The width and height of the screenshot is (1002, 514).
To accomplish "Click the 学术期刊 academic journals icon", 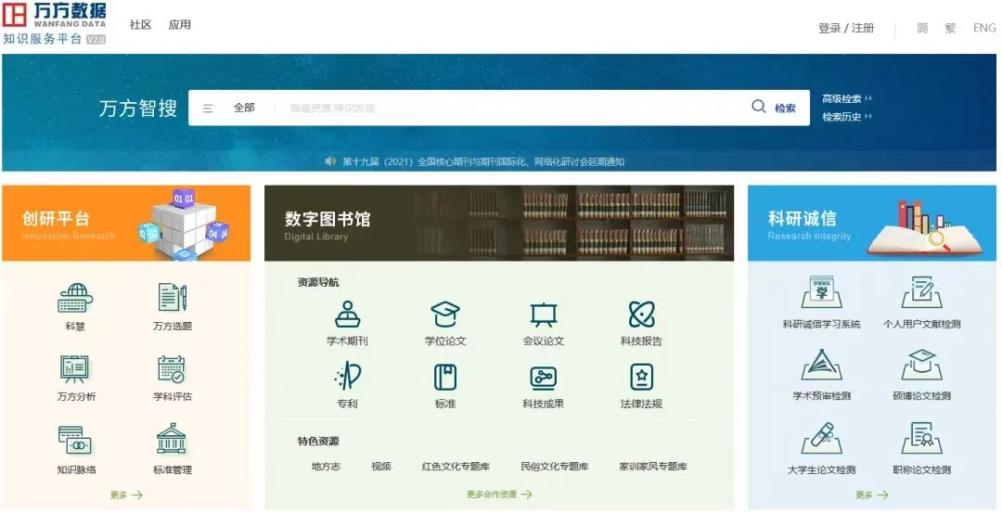I will (347, 314).
